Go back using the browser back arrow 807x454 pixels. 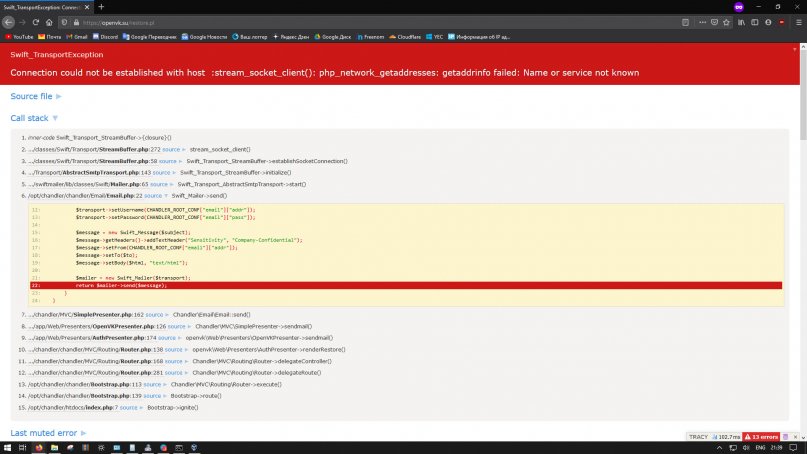(x=8, y=23)
